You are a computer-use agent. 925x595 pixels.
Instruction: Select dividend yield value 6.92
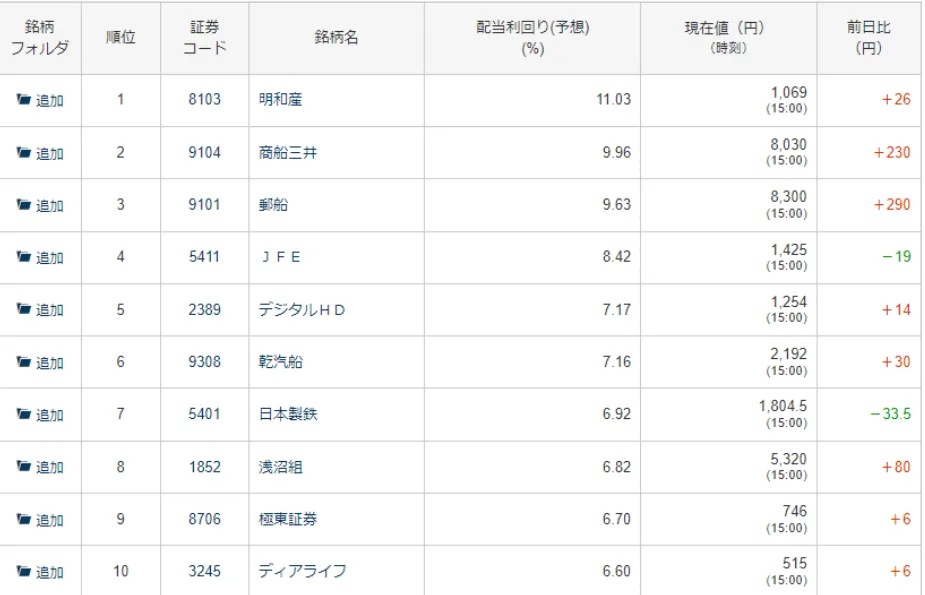click(616, 414)
